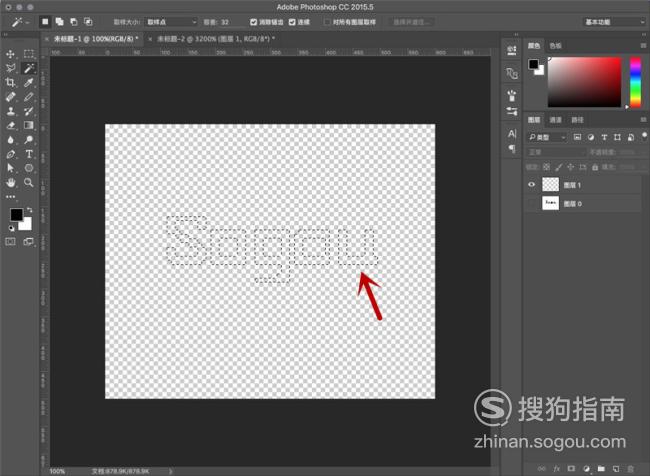Toggle pixel layer filter
This screenshot has width=650, height=476.
(x=577, y=137)
